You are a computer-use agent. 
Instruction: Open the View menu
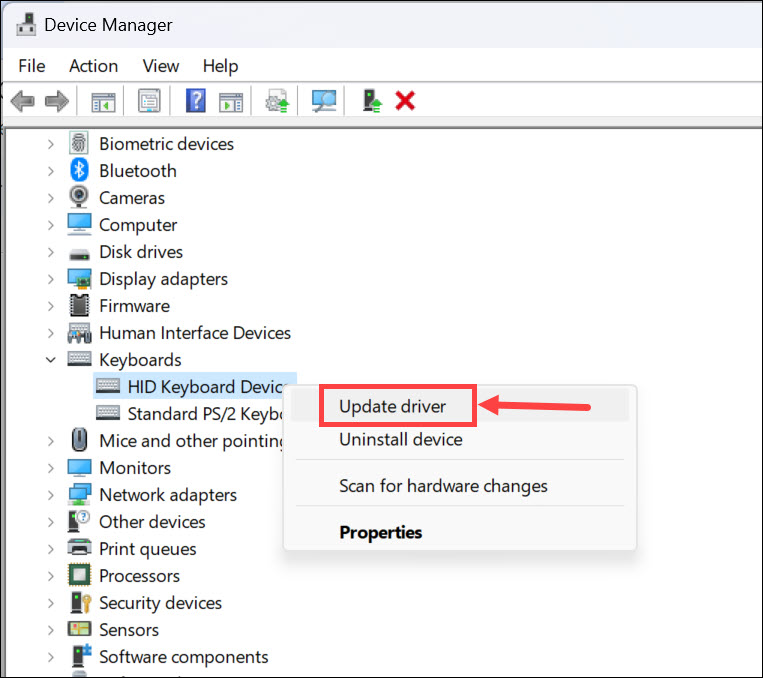click(x=160, y=66)
